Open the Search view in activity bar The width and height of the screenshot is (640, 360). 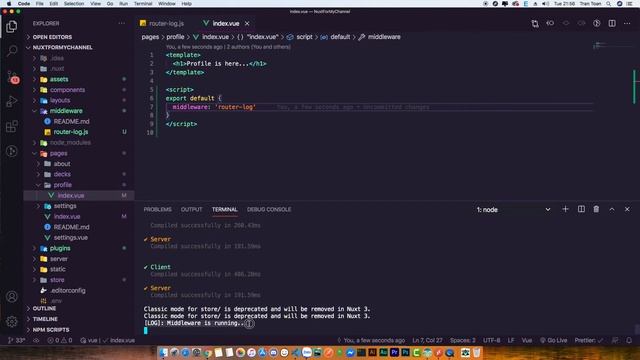coord(11,51)
